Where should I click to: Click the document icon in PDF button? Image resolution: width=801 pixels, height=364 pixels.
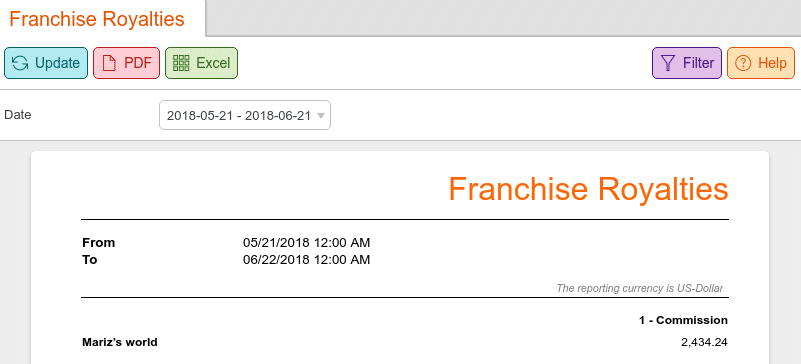tap(109, 63)
